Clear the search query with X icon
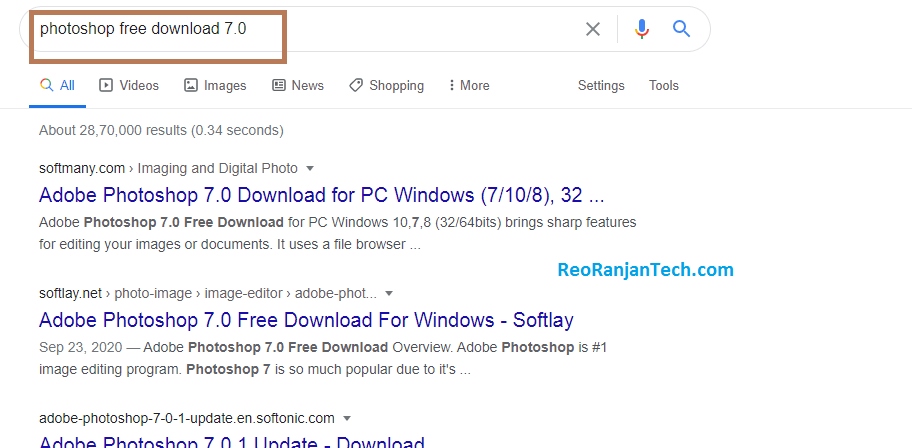This screenshot has width=912, height=448. [592, 29]
